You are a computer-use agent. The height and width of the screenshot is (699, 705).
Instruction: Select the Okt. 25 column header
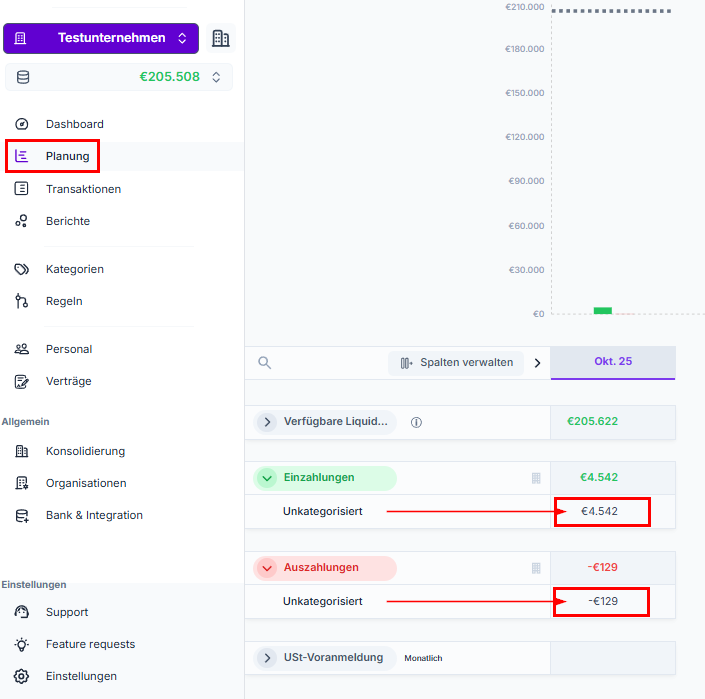click(x=613, y=362)
